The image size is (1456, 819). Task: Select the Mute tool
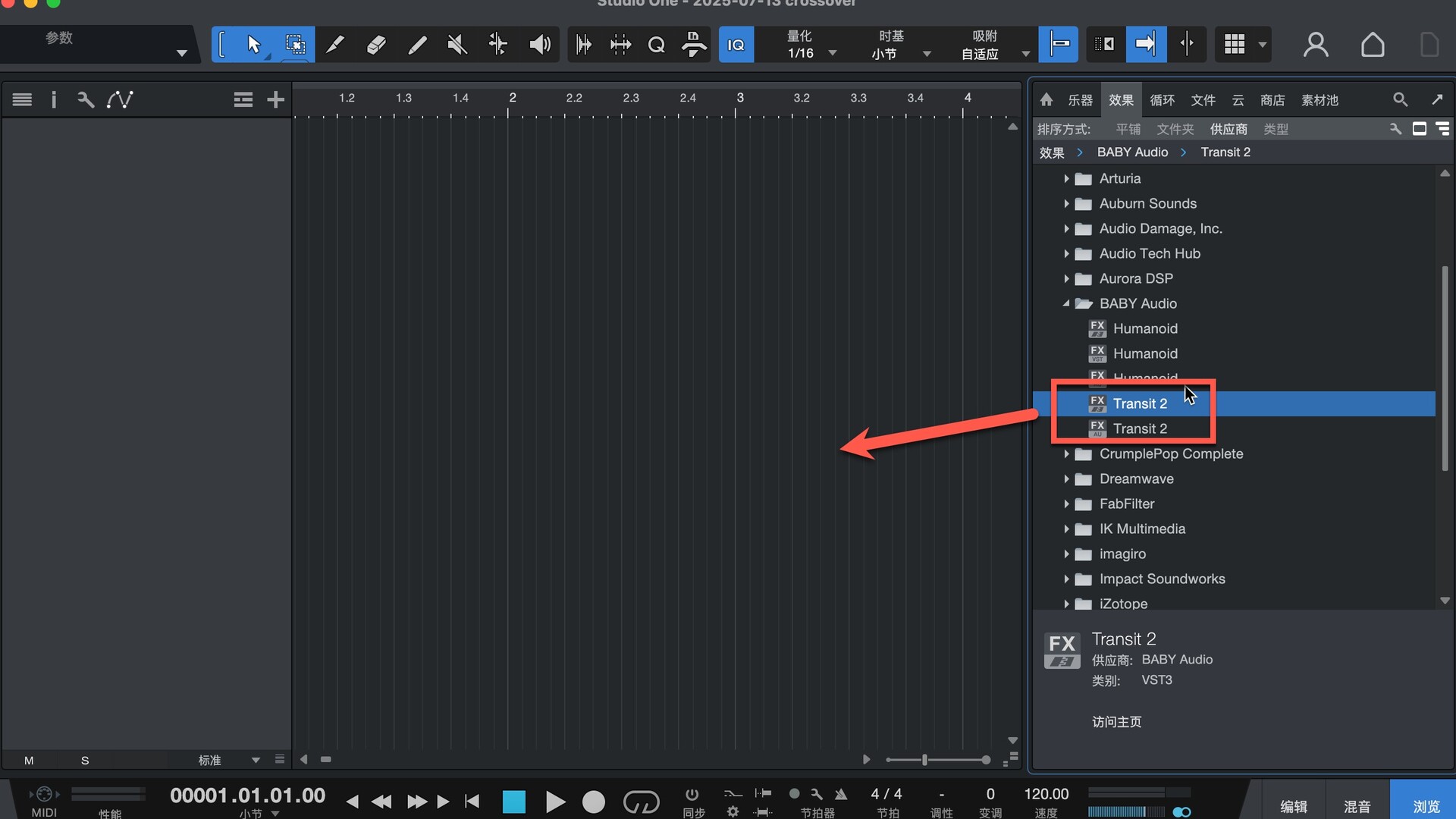click(x=457, y=45)
